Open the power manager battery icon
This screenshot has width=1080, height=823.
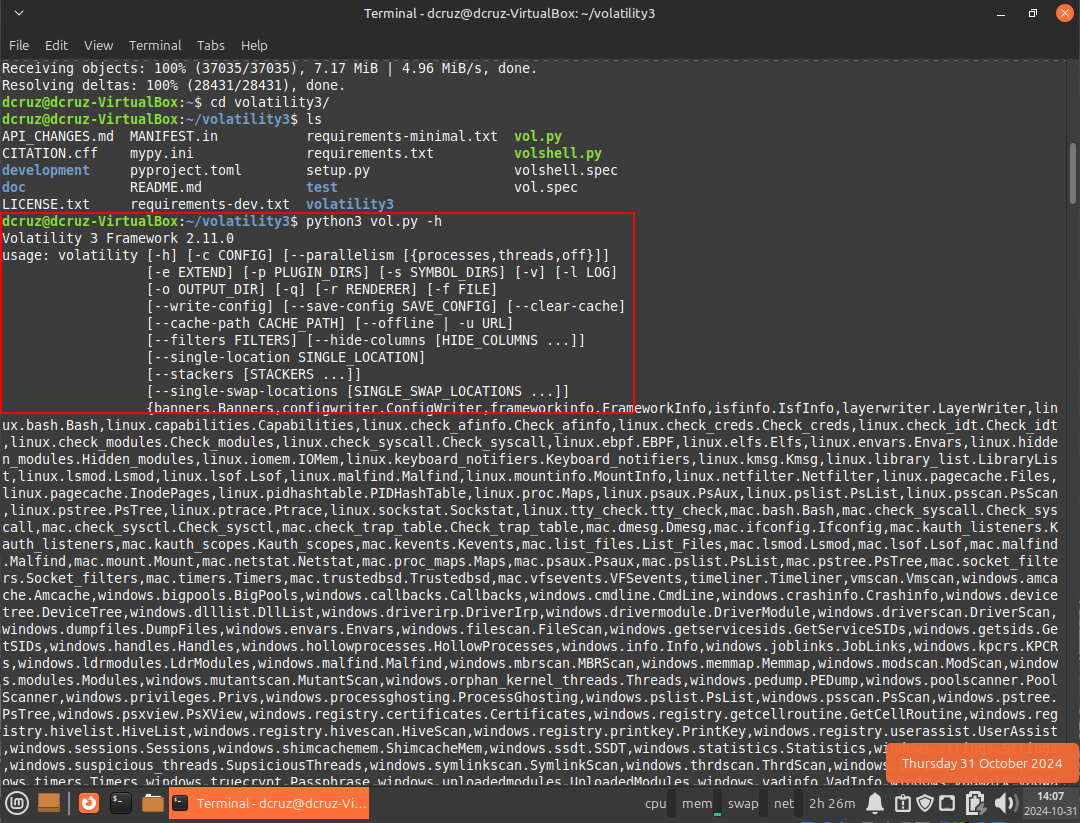pos(975,803)
